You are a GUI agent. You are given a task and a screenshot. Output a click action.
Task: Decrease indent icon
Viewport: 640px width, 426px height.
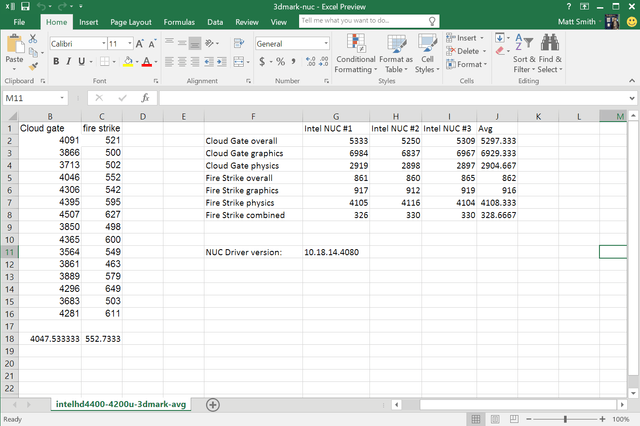[x=209, y=62]
